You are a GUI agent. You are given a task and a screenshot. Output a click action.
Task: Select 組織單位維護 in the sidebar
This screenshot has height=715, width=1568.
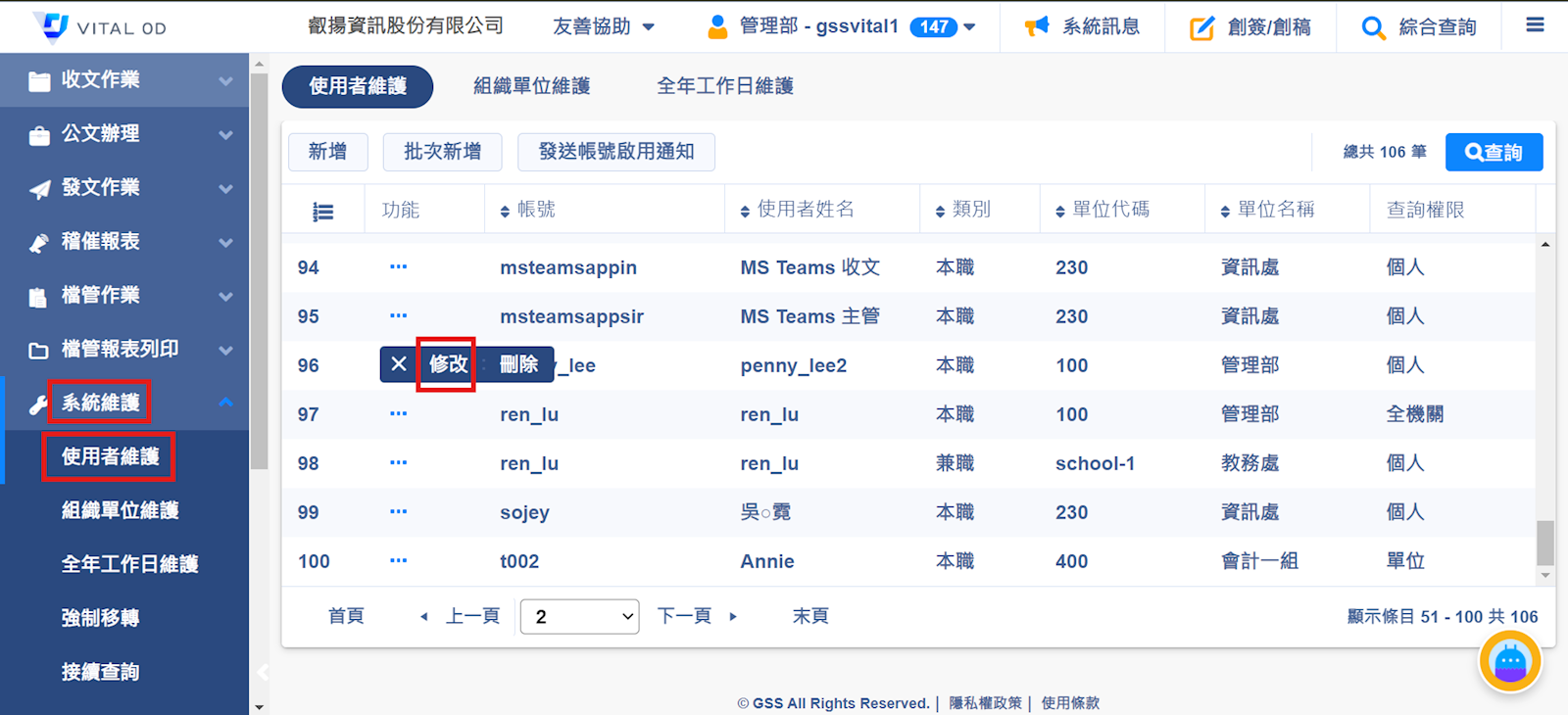(x=121, y=510)
